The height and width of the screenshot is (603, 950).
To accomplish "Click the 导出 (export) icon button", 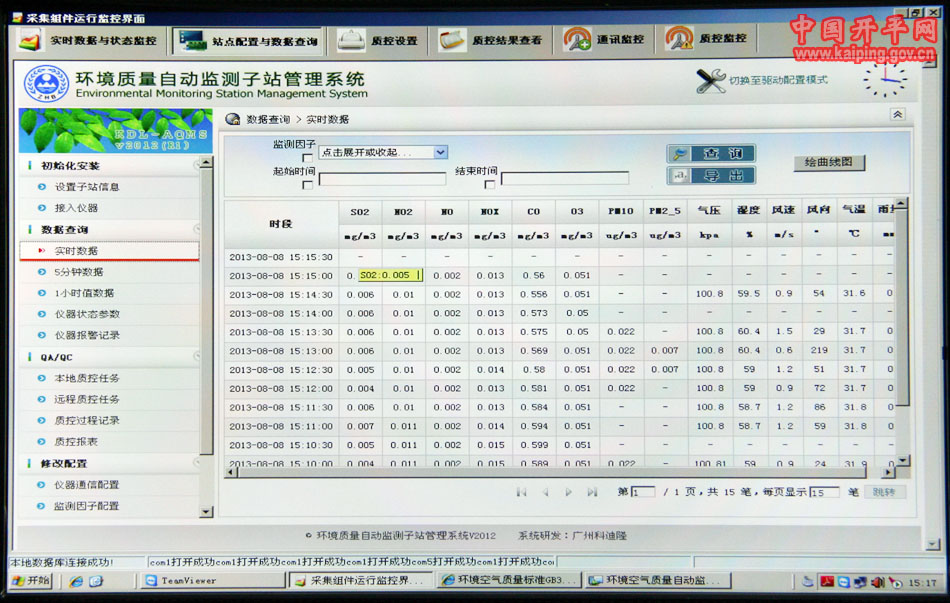I will coord(711,176).
